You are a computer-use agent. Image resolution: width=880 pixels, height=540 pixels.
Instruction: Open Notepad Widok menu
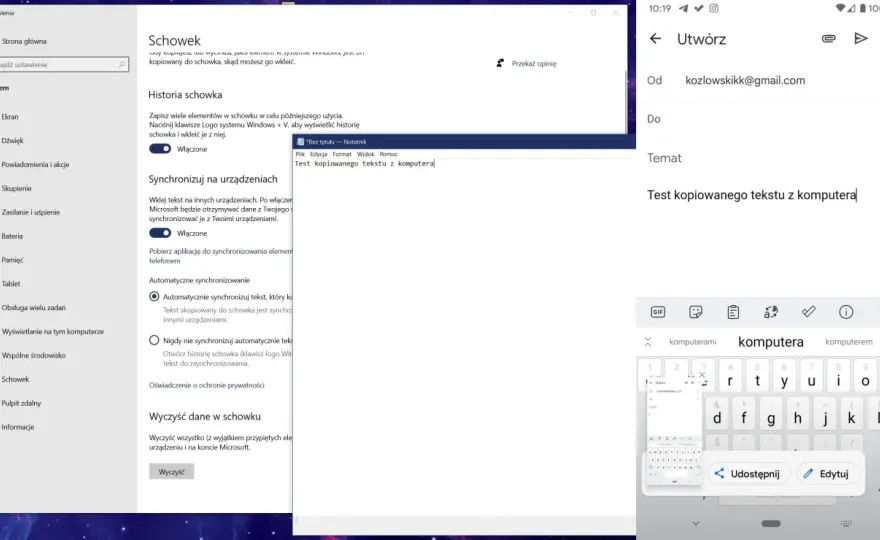coord(365,154)
